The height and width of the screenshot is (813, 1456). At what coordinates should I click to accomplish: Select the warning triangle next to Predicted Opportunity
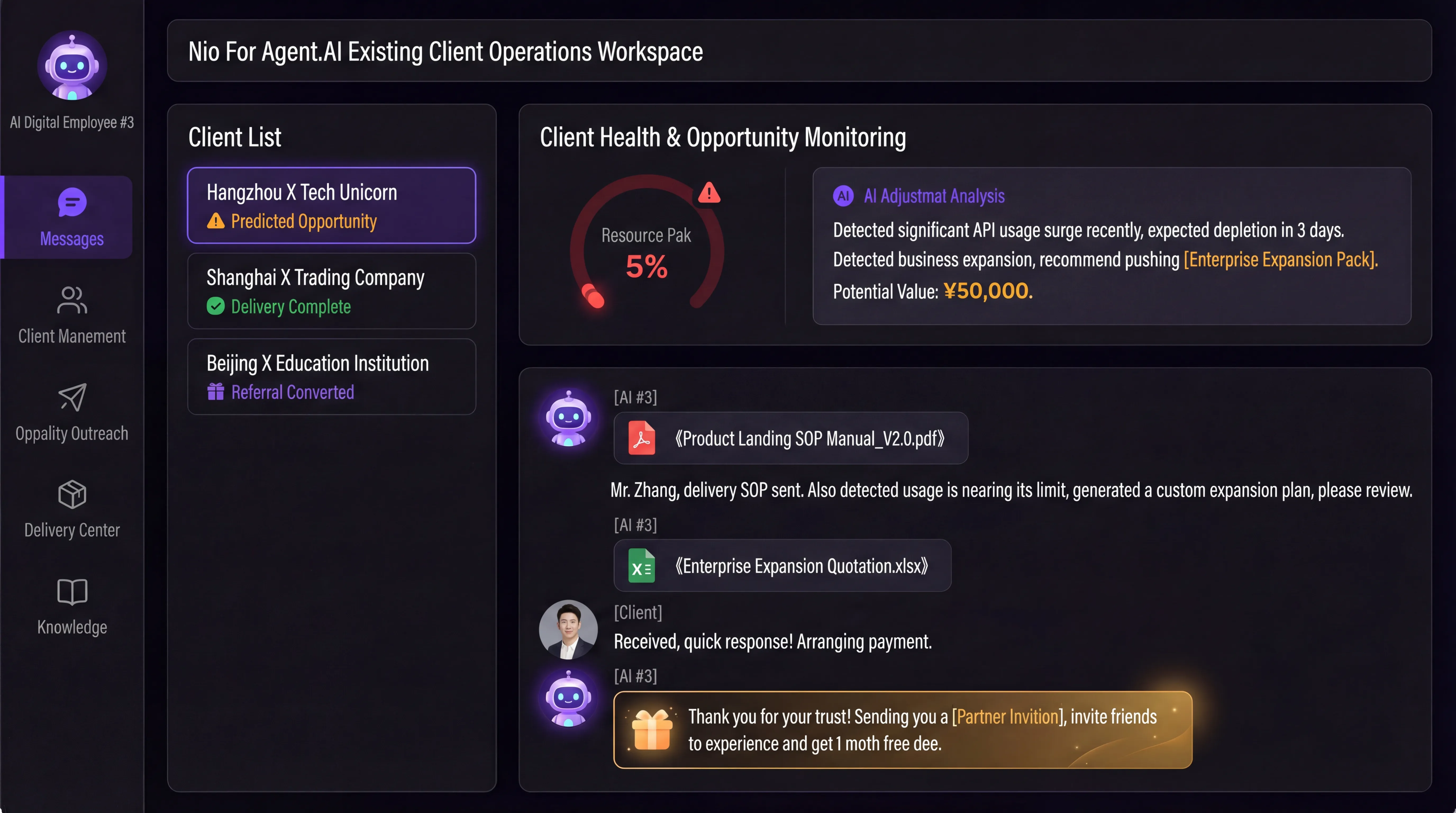(x=216, y=222)
